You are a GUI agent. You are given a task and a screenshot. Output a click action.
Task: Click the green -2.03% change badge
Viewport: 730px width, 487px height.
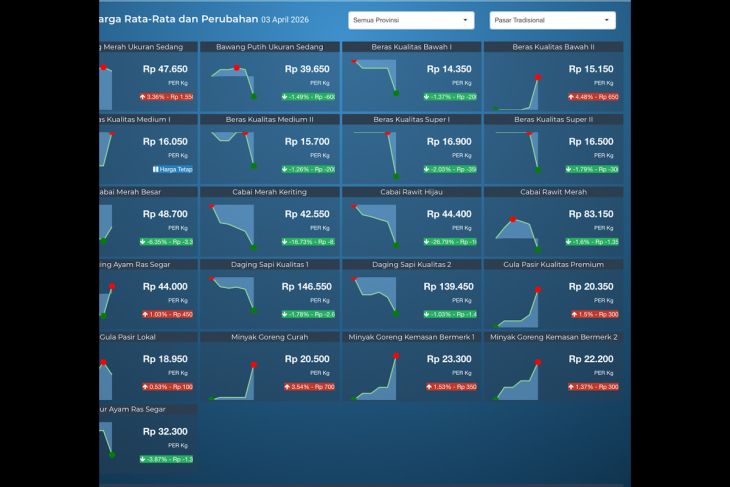click(x=450, y=169)
